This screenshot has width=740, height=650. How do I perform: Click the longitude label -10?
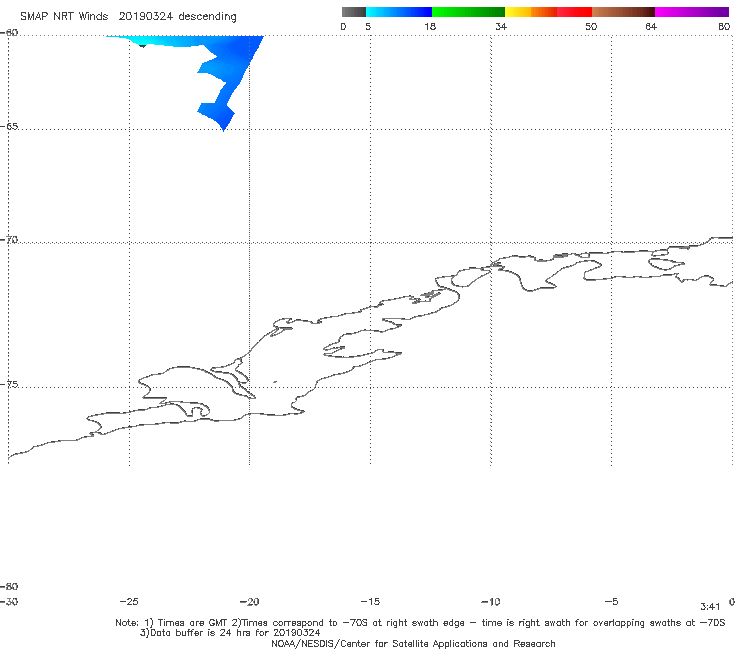(490, 602)
